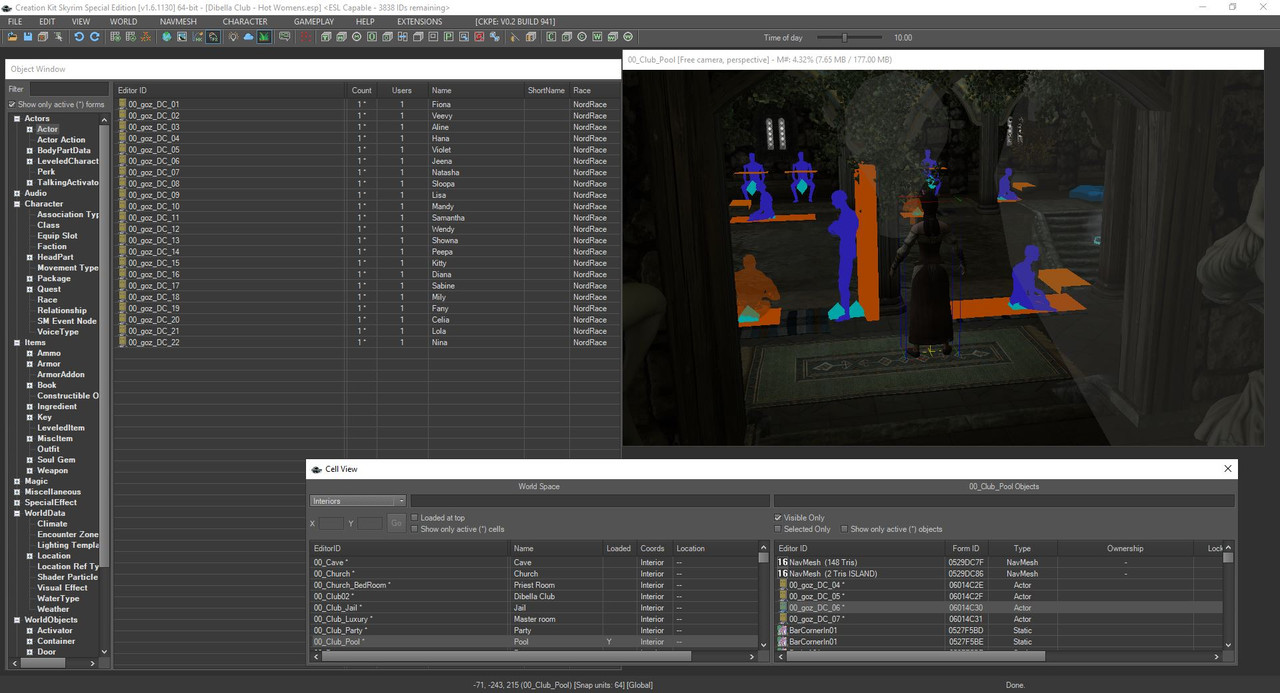Image resolution: width=1280 pixels, height=693 pixels.
Task: Sort the object list by Name column header
Action: pyautogui.click(x=441, y=90)
